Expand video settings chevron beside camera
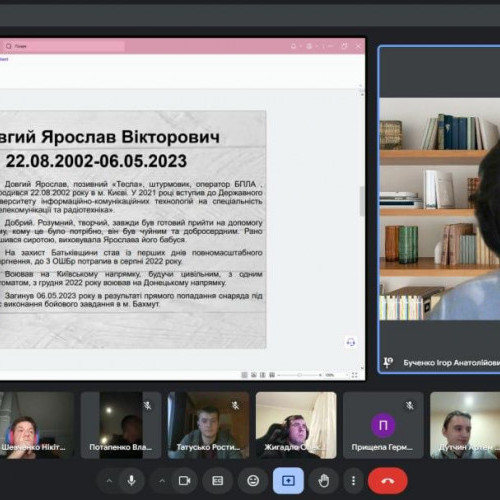The width and height of the screenshot is (500, 500). coord(162,481)
